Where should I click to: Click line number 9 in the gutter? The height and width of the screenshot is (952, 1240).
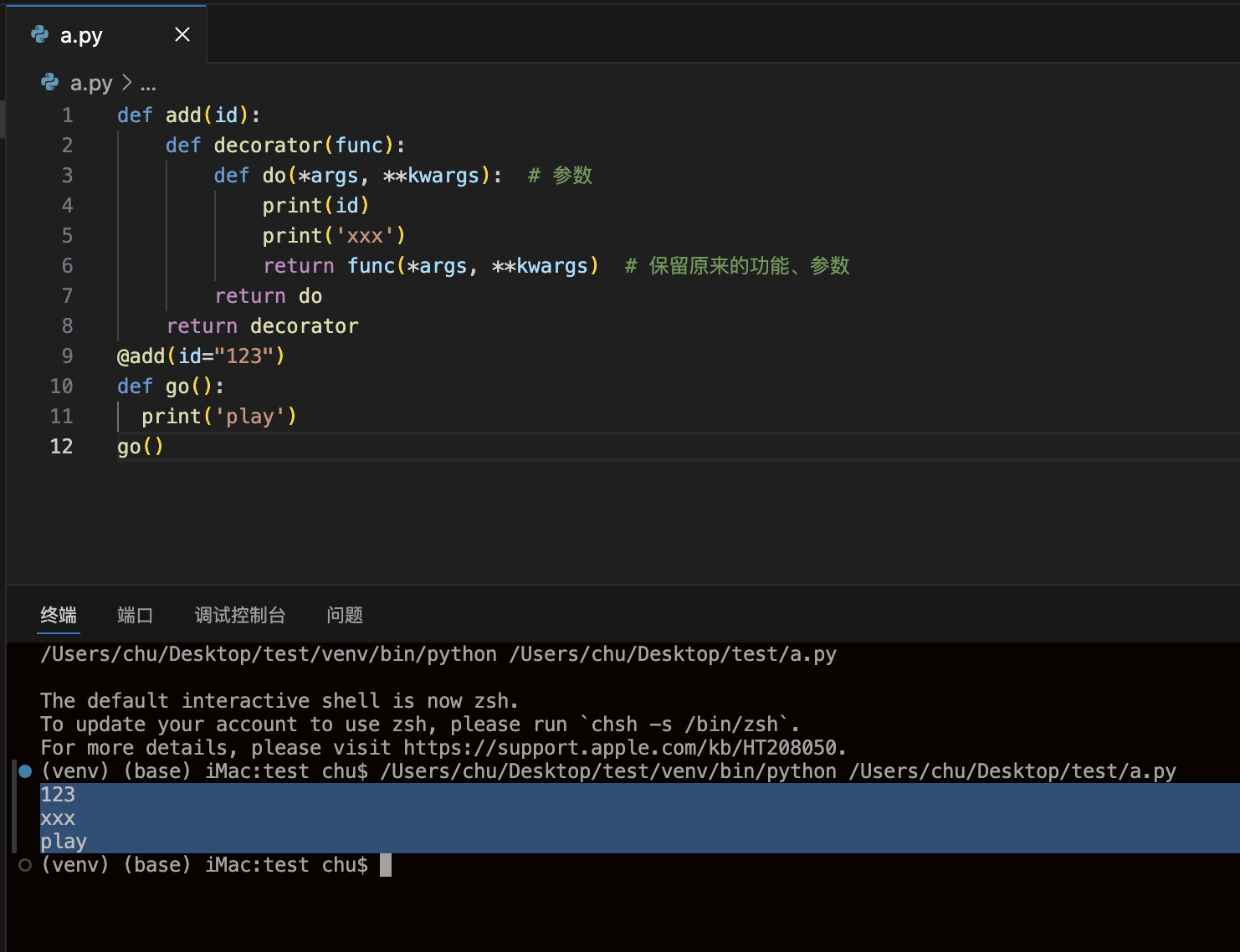coord(67,356)
